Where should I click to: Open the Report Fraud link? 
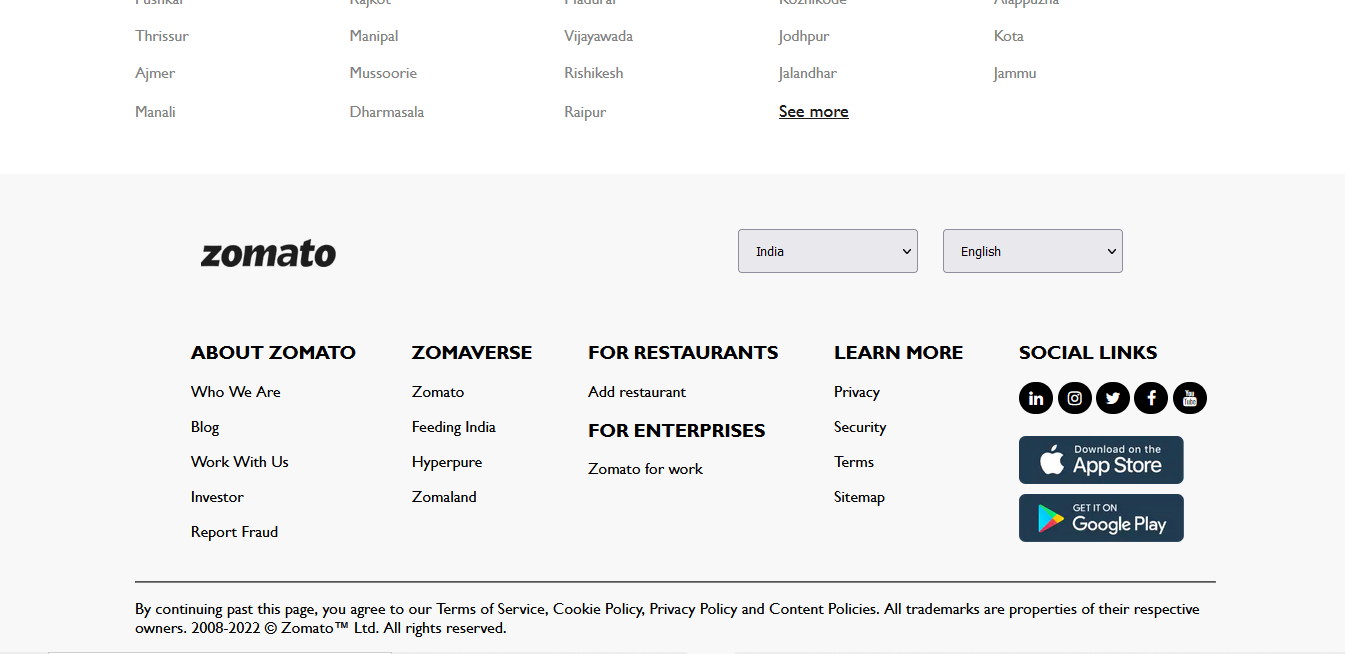click(x=234, y=532)
